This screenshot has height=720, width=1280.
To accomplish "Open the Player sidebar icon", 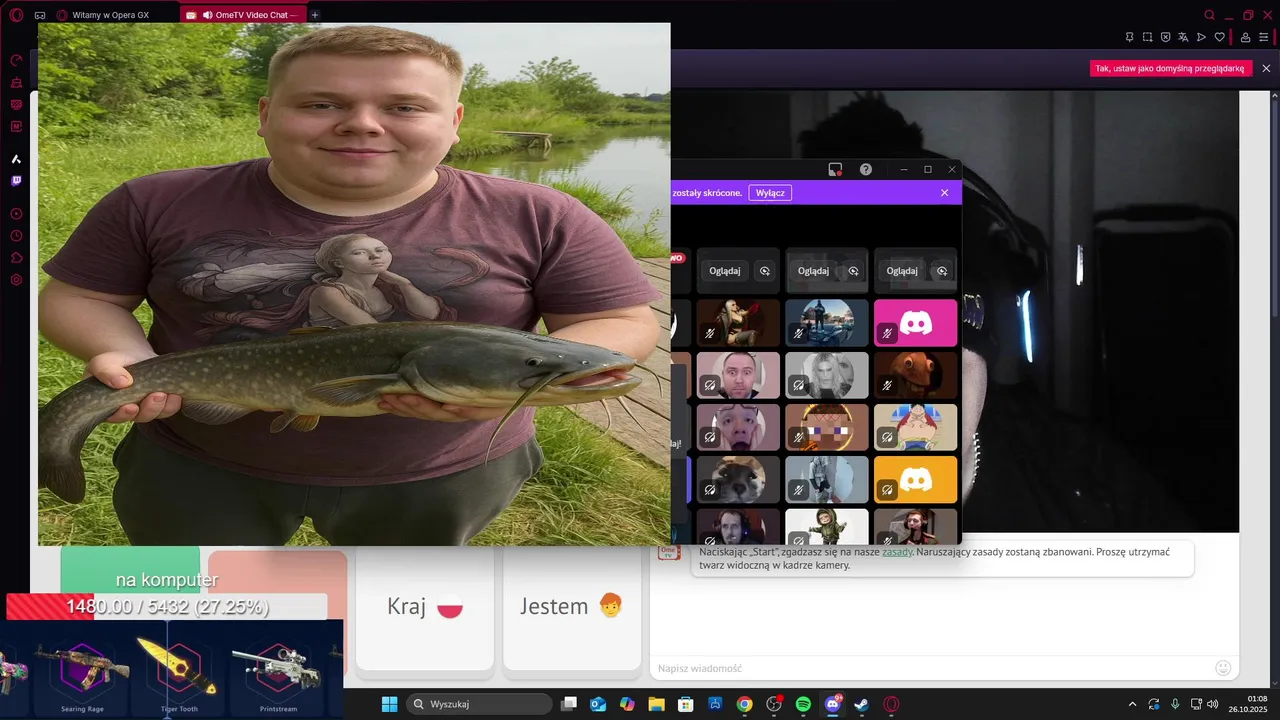I will [x=16, y=214].
